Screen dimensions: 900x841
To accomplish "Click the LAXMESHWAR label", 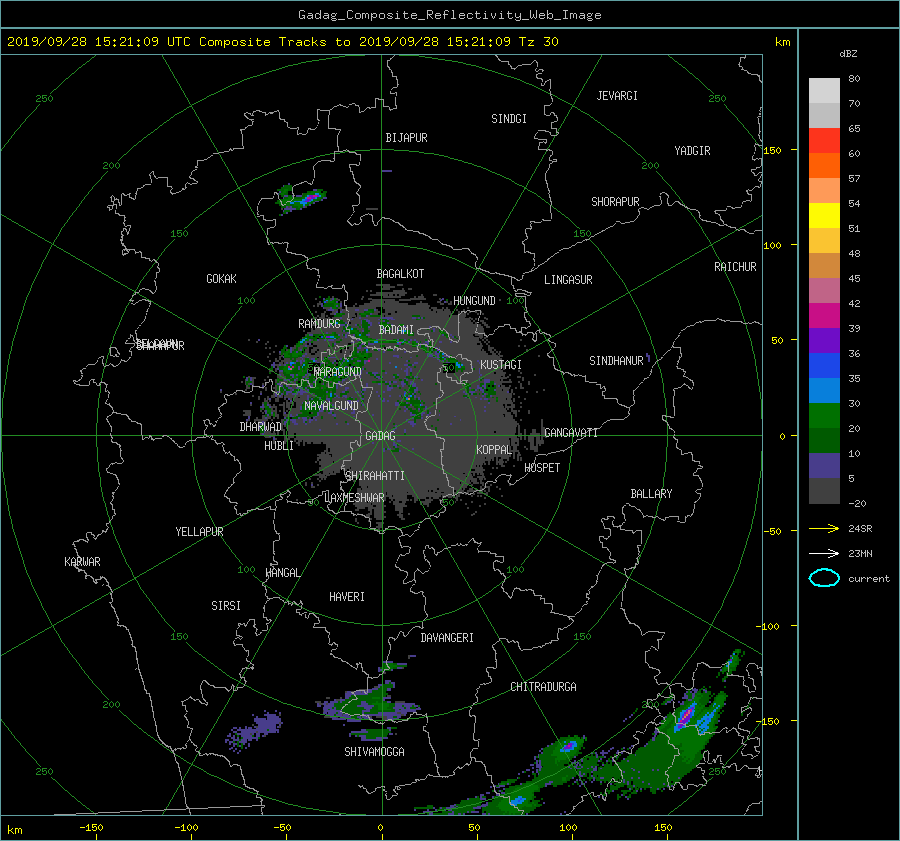I will coord(354,498).
